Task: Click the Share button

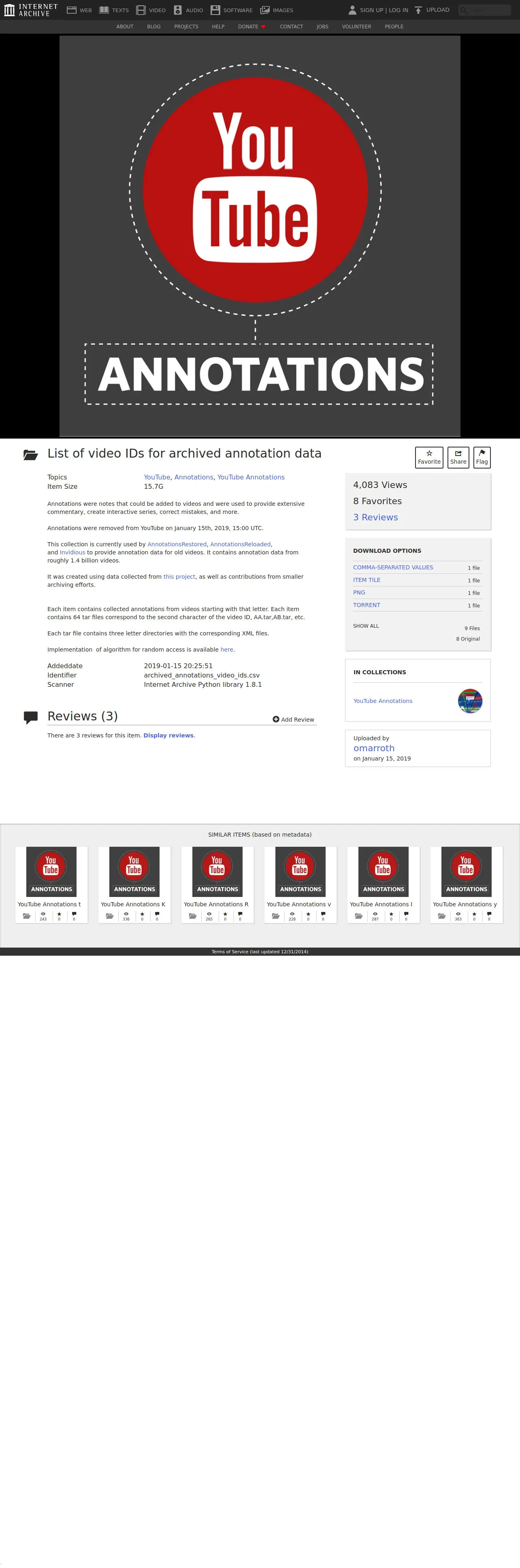Action: tap(458, 457)
